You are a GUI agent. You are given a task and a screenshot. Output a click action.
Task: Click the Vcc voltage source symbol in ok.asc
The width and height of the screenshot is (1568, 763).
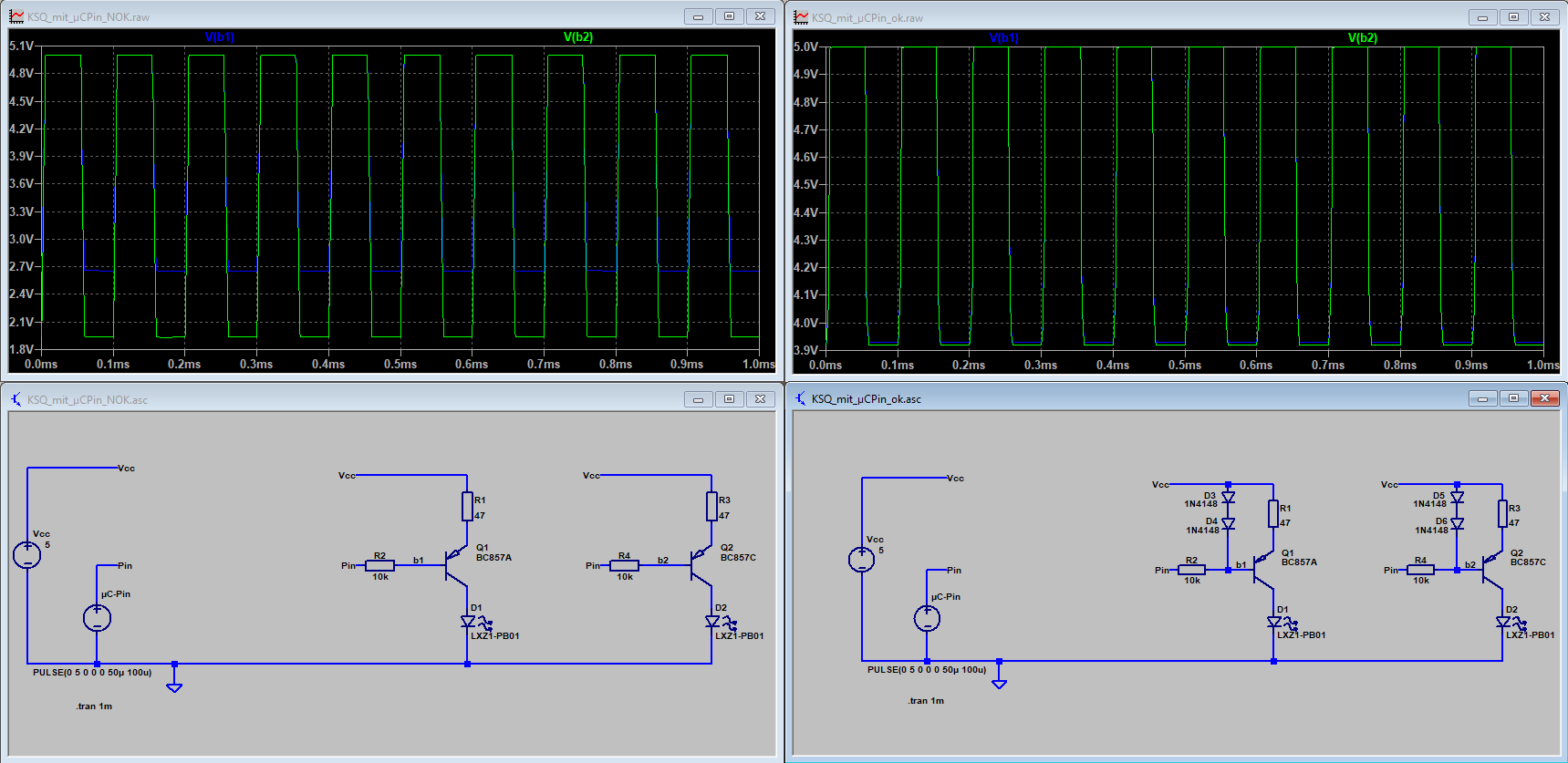[x=862, y=559]
